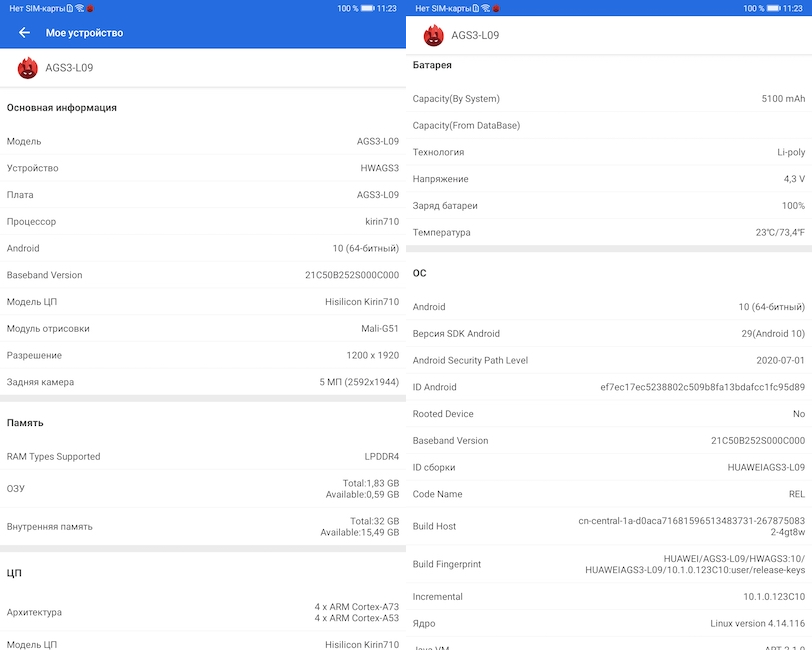Tap the Wi-Fi icon in the right status bar
The image size is (812, 650).
485,8
